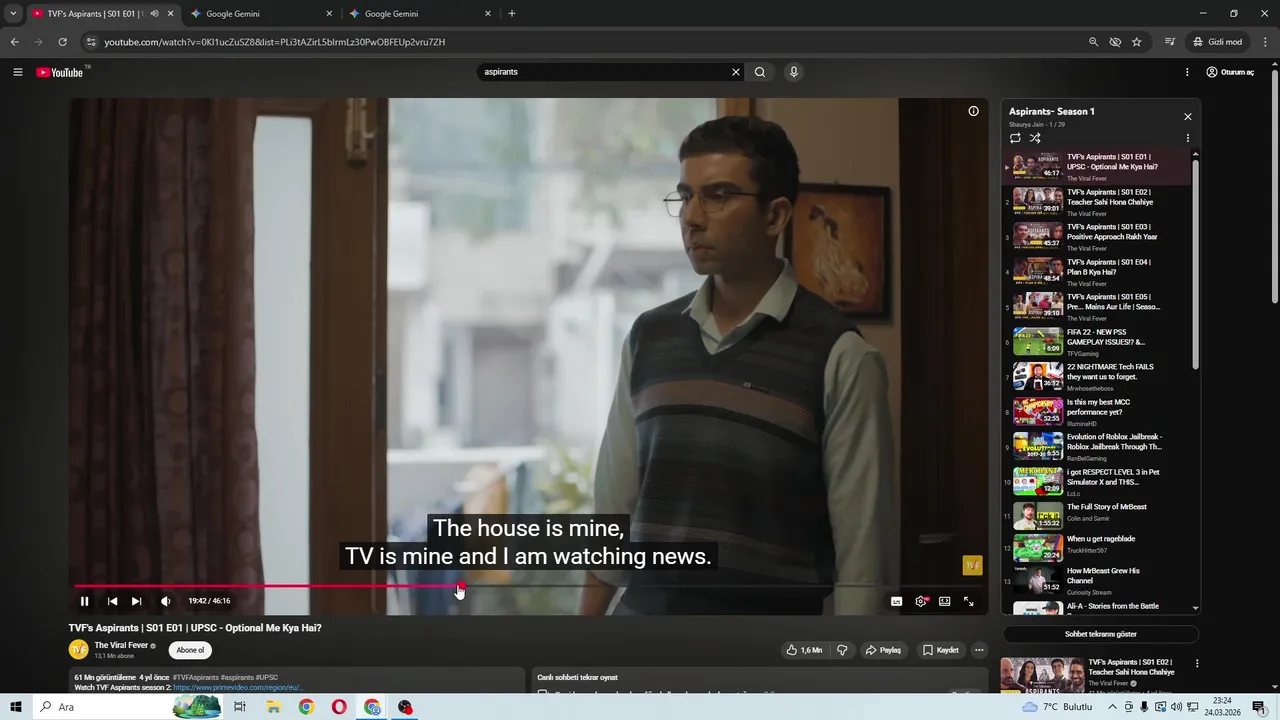Click the TVF channel watermark on video
The width and height of the screenshot is (1280, 720).
(972, 566)
